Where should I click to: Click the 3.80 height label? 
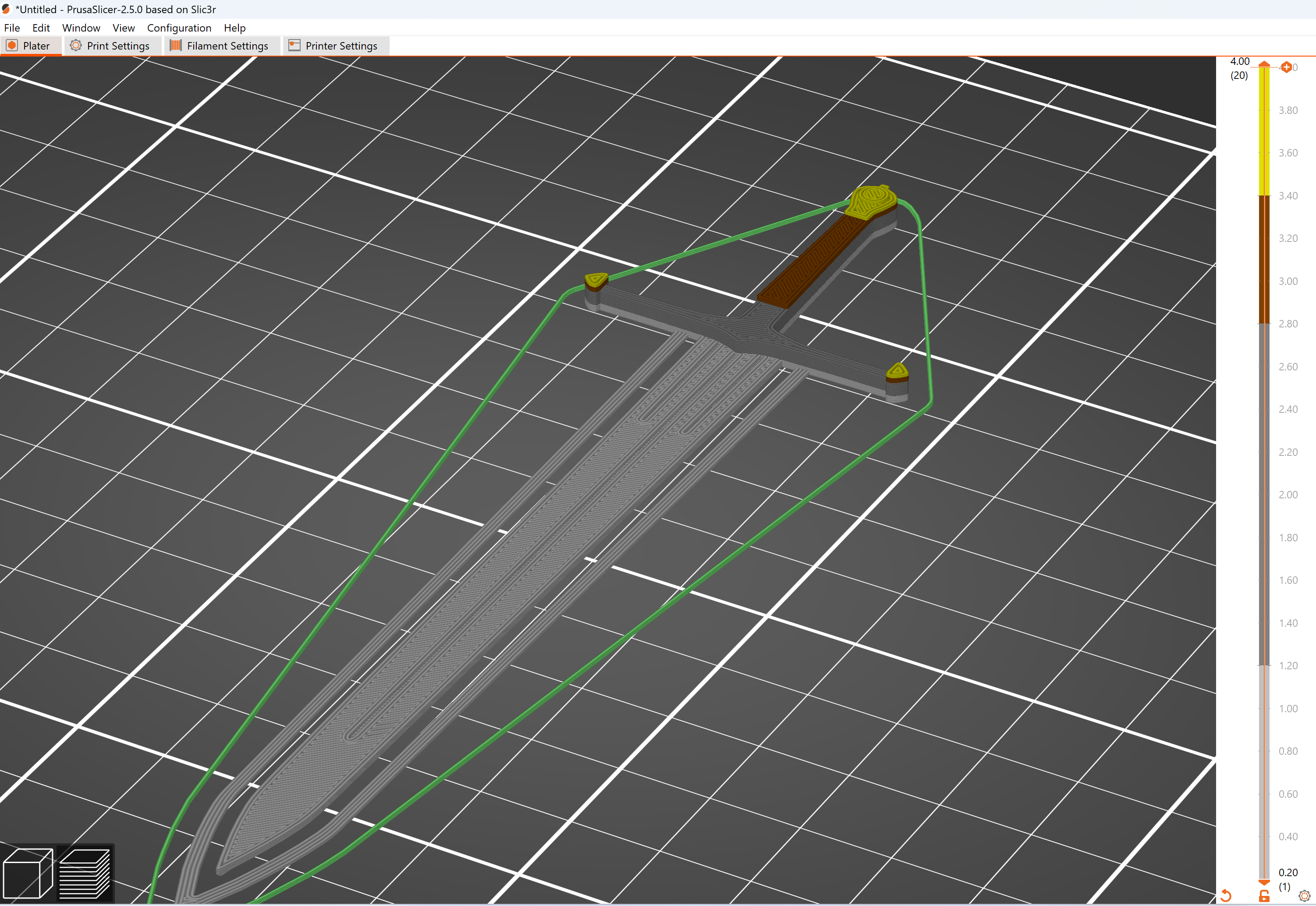point(1288,110)
